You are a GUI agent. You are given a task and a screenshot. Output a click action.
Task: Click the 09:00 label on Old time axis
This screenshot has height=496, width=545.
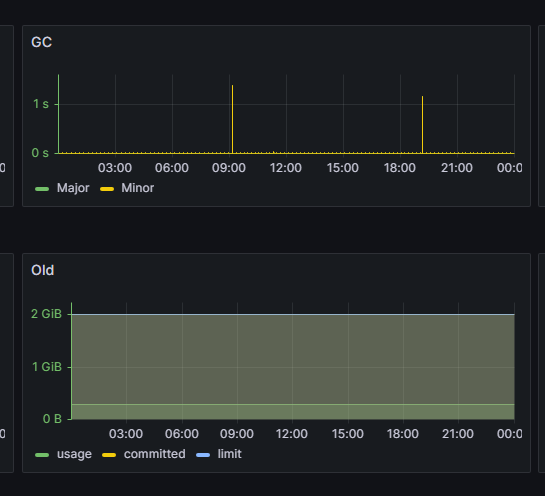pyautogui.click(x=237, y=434)
